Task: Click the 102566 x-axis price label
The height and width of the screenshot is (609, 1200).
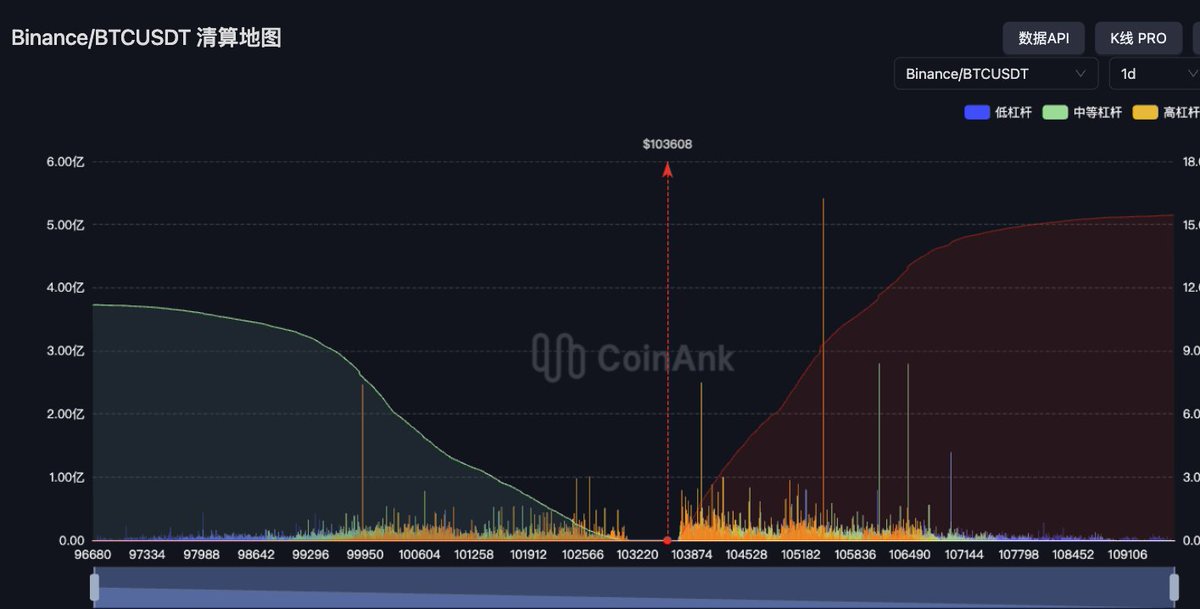Action: click(x=583, y=555)
